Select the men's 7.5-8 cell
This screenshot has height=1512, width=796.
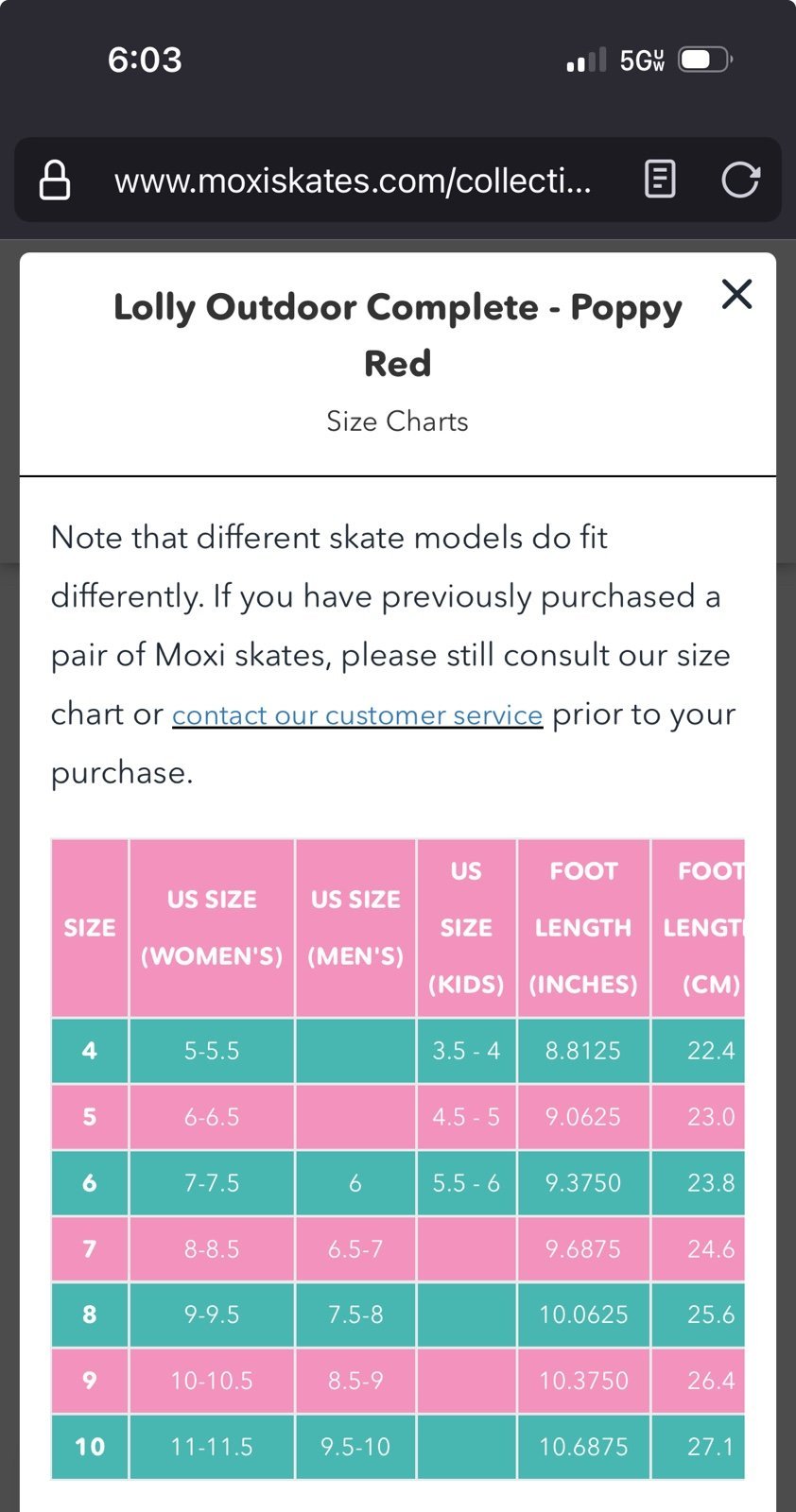tap(355, 1314)
